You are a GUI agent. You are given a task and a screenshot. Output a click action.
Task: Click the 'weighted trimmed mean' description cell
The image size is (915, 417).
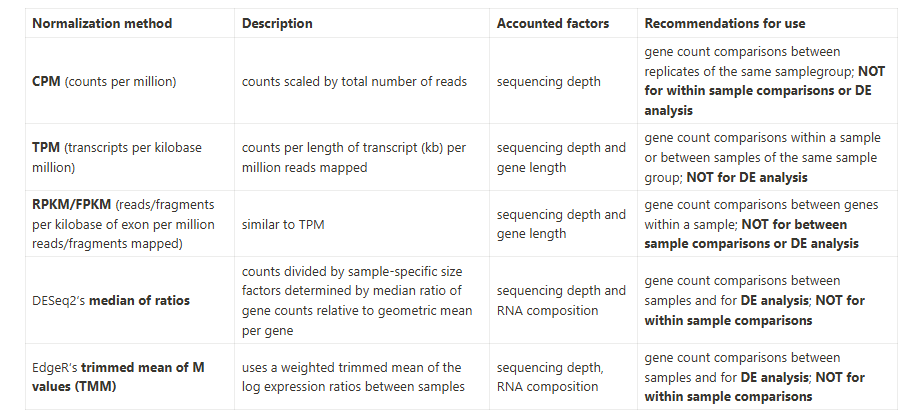click(x=351, y=377)
